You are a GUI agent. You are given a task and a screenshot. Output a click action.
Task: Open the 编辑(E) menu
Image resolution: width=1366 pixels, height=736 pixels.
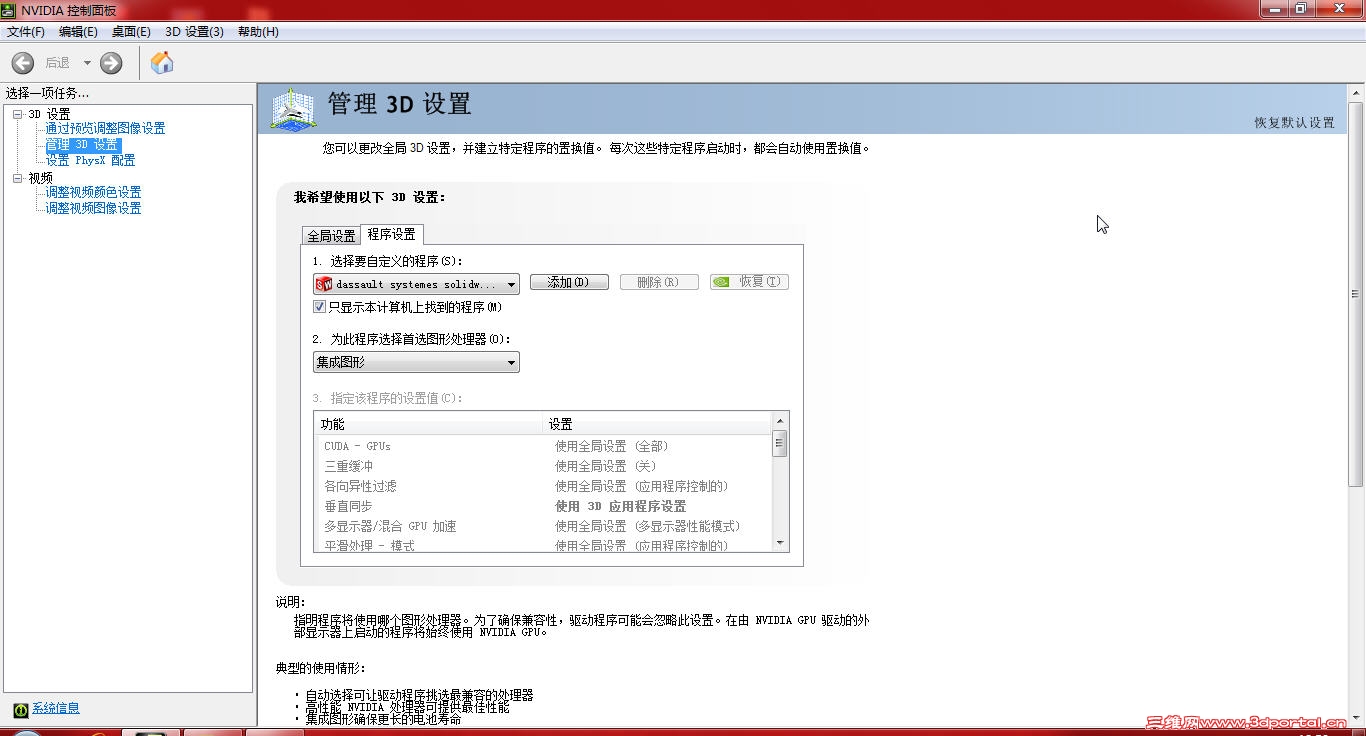78,32
